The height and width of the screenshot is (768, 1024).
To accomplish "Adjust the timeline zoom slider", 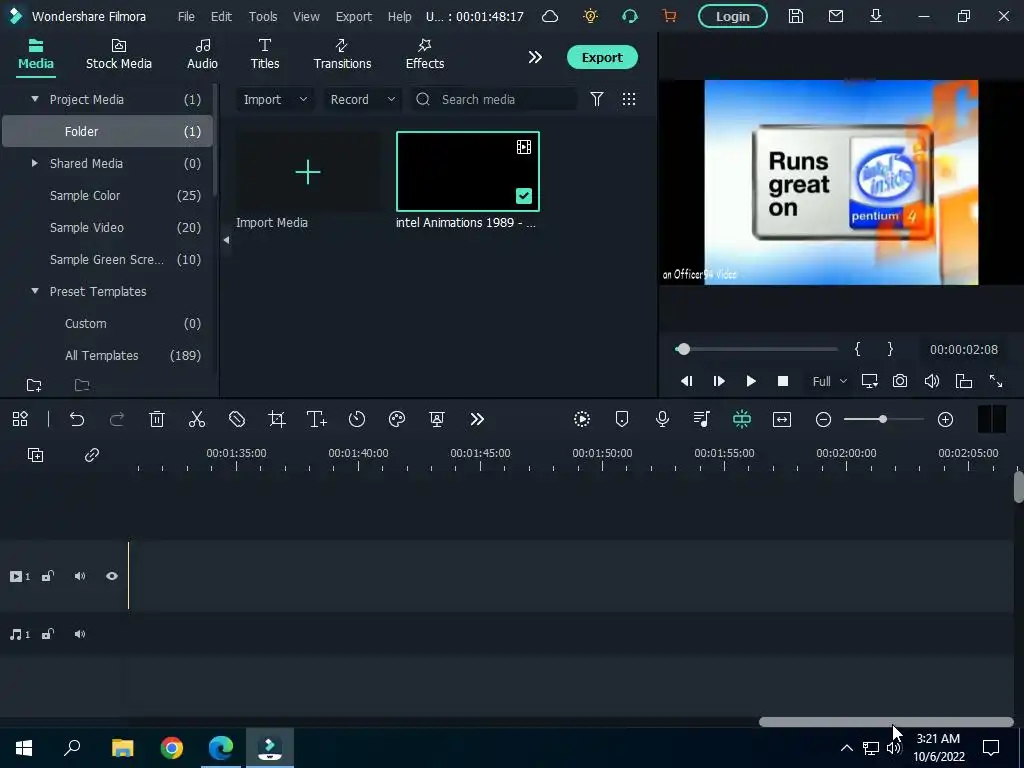I will click(x=884, y=419).
